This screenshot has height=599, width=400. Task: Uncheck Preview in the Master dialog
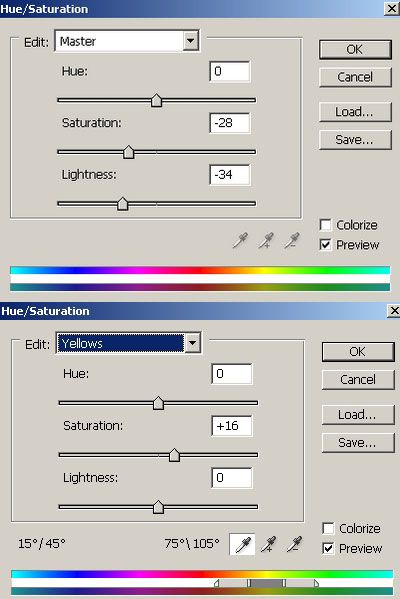click(325, 244)
